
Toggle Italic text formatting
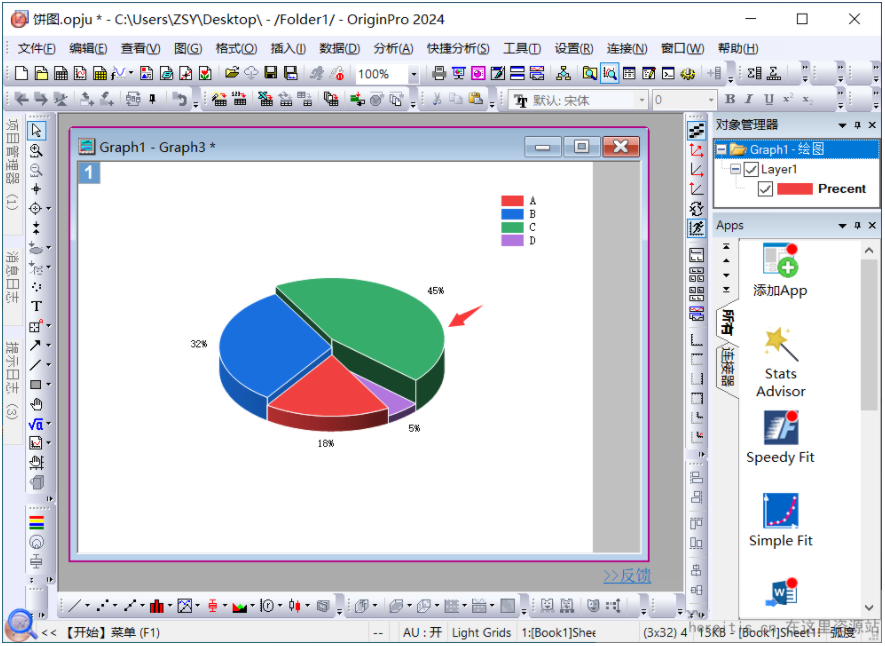[x=749, y=99]
